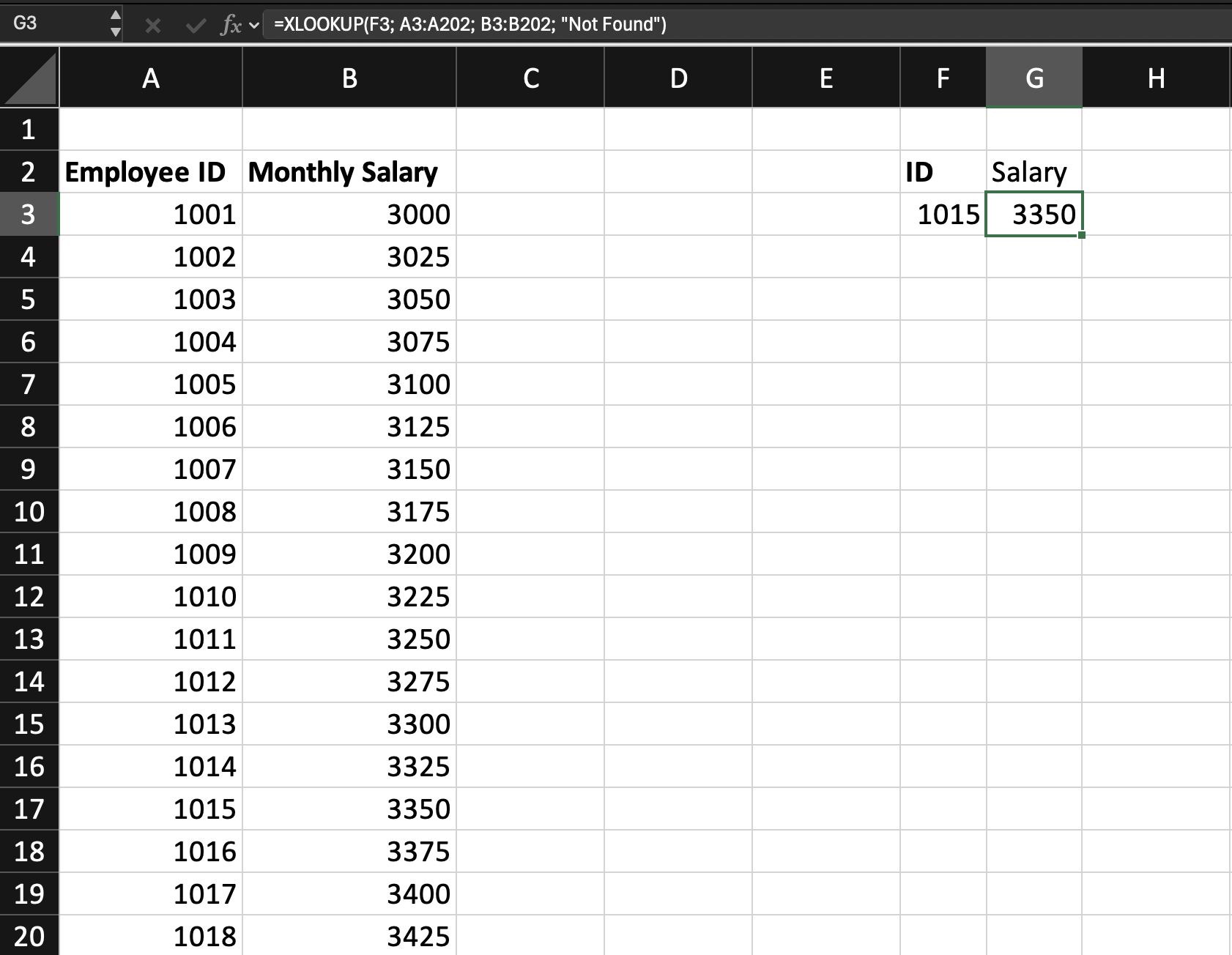Click the Select All corner triangle

click(x=29, y=78)
